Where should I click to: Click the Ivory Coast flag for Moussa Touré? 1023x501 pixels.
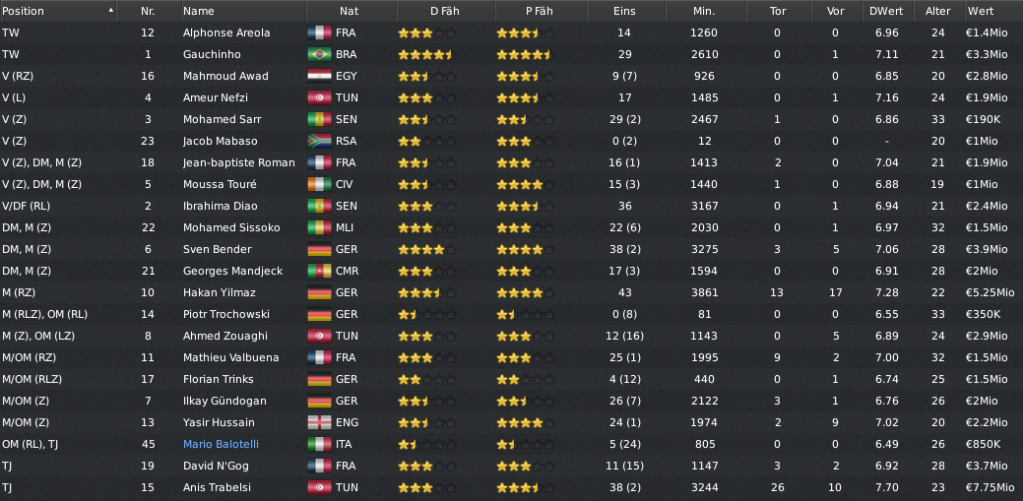(320, 184)
